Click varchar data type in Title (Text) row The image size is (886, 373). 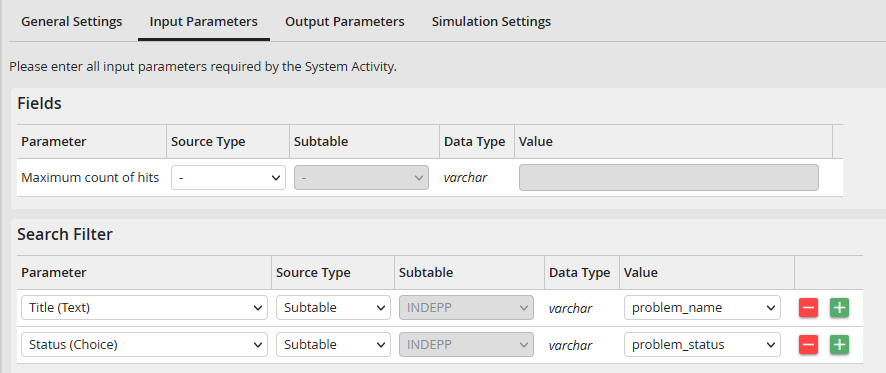(x=571, y=308)
